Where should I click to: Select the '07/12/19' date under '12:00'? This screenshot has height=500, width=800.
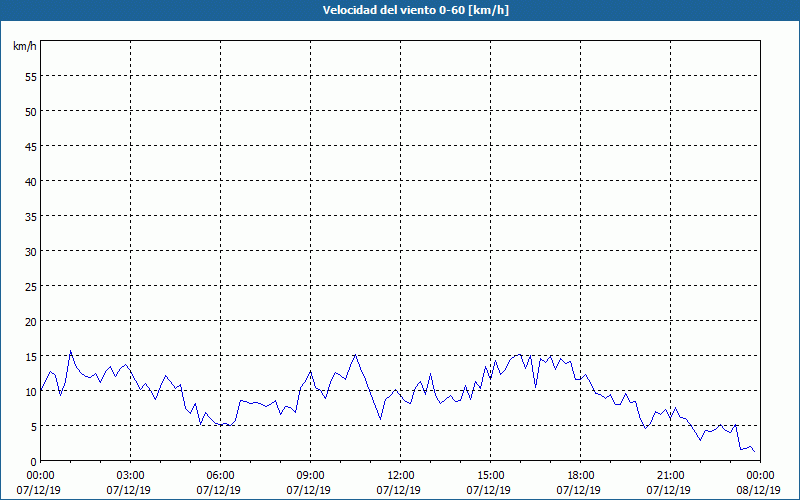(x=398, y=490)
